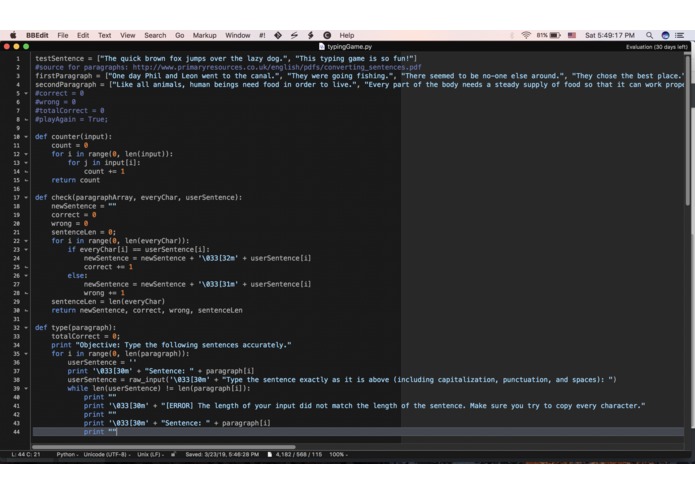The image size is (695, 494).
Task: Click the 4,182 / 568 / 115 document counts
Action: (299, 454)
